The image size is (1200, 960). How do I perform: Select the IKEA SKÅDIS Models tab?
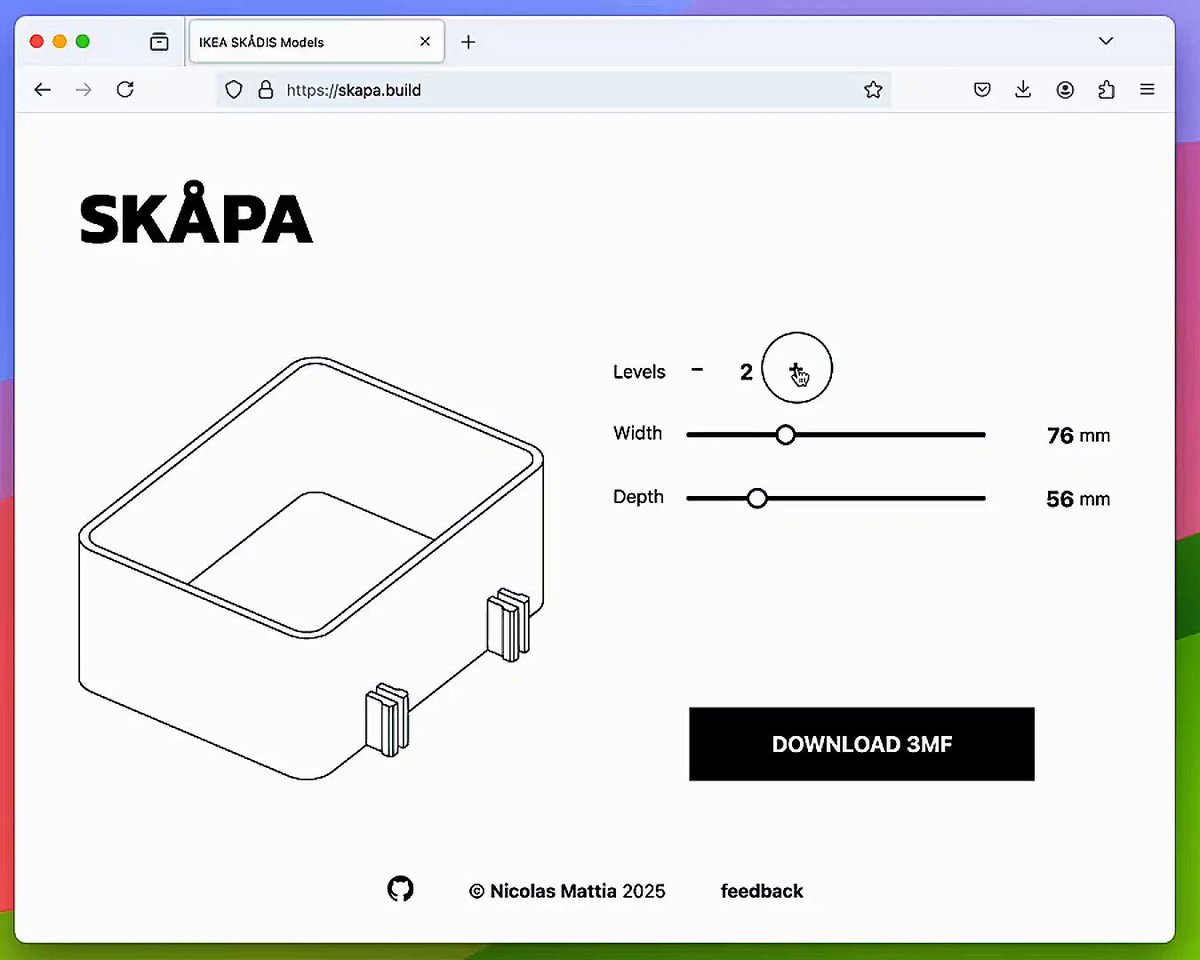point(316,42)
